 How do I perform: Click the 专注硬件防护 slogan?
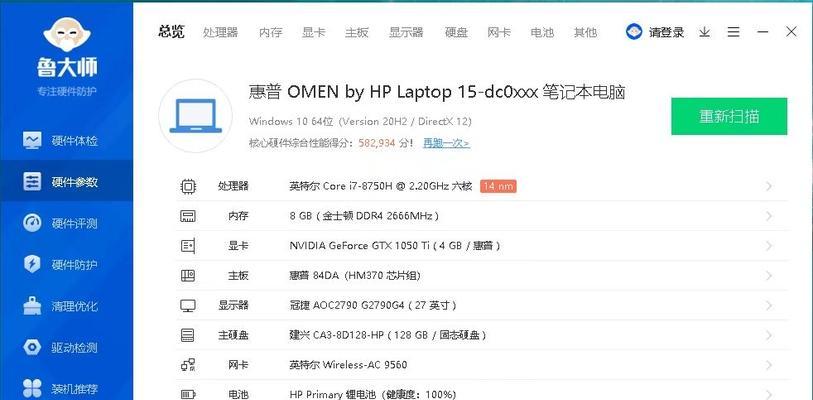(x=67, y=92)
